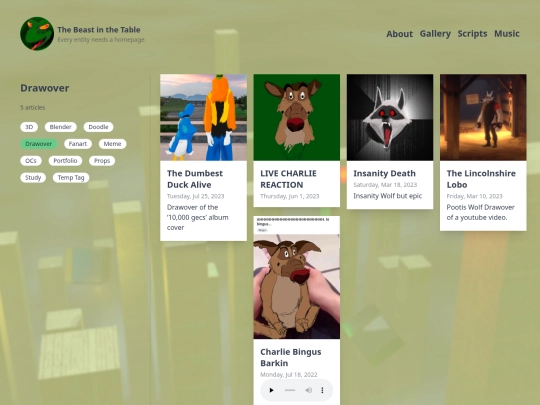Image resolution: width=540 pixels, height=405 pixels.
Task: Click The Beast in the Table title
Action: point(99,30)
